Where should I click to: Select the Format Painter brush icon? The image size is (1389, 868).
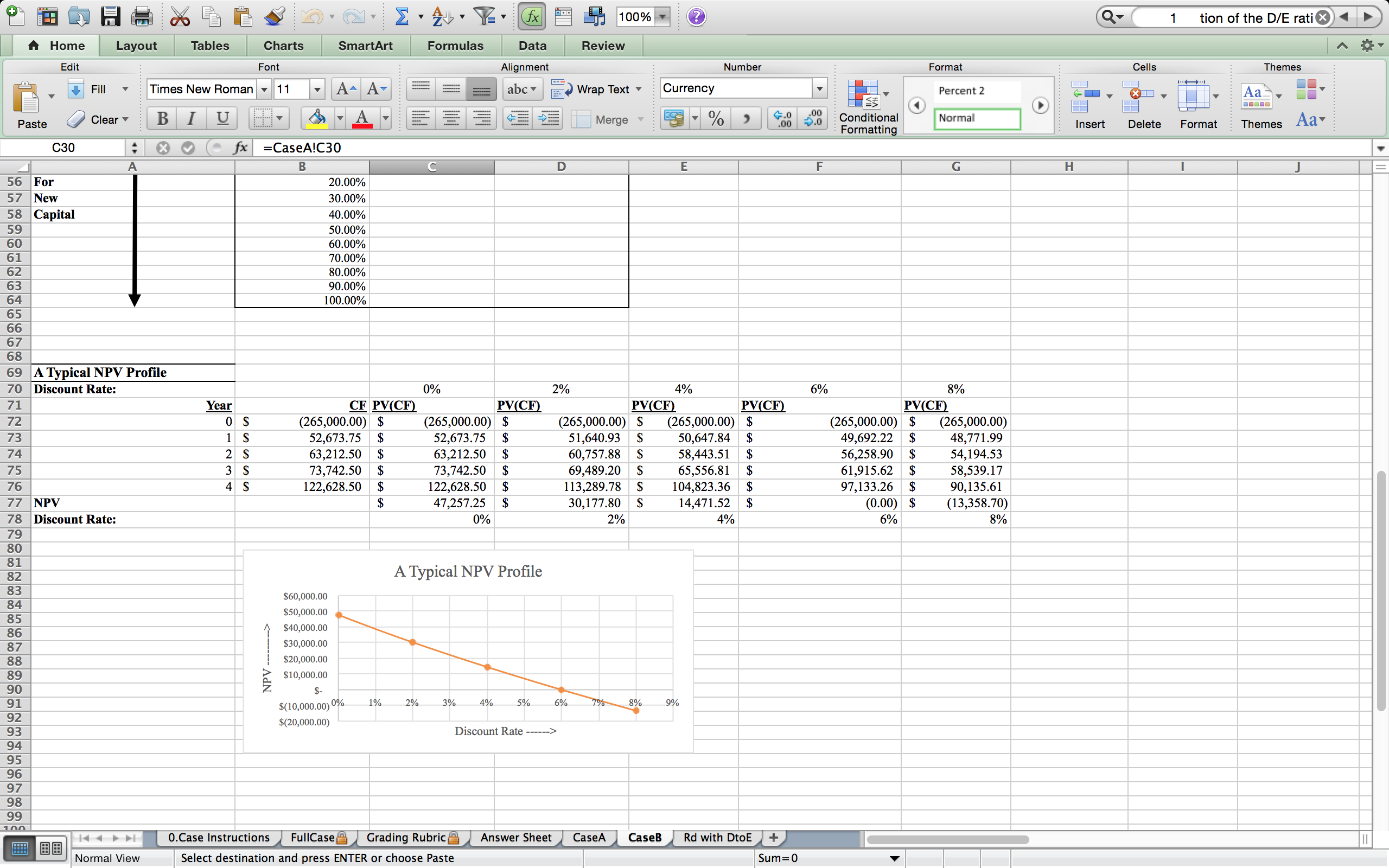275,17
